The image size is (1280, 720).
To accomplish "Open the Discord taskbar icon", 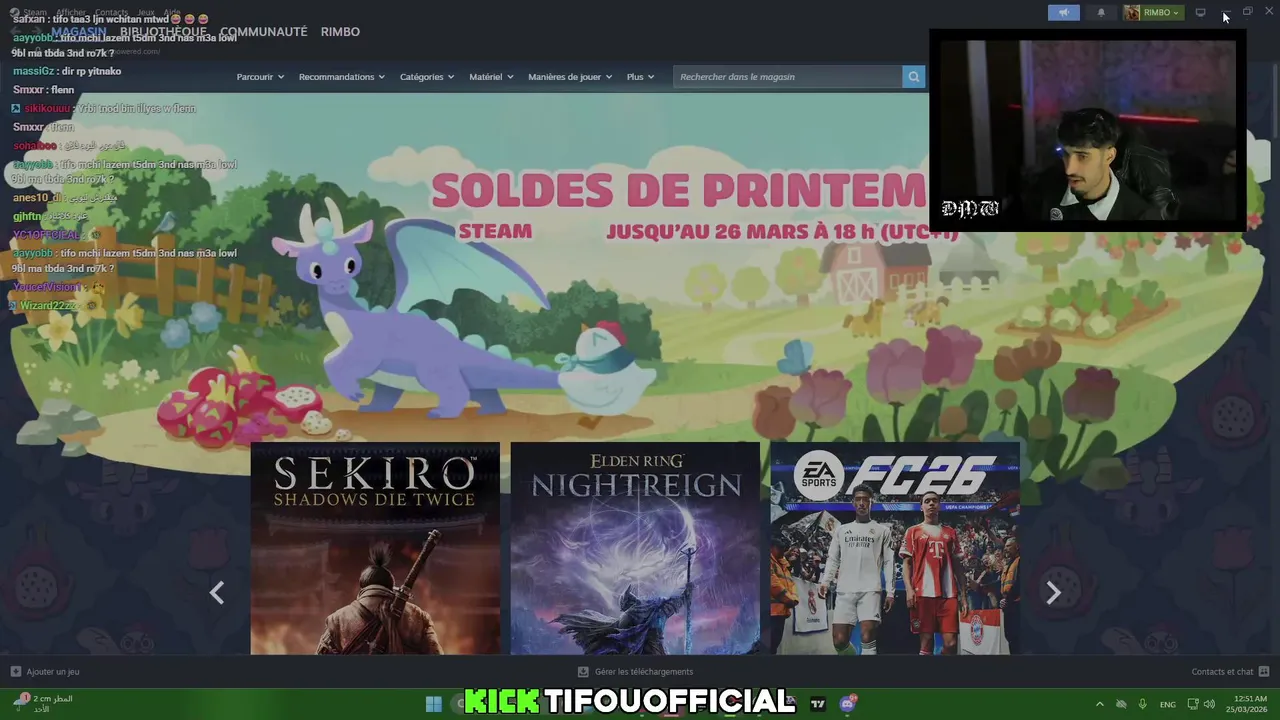I will pyautogui.click(x=848, y=704).
